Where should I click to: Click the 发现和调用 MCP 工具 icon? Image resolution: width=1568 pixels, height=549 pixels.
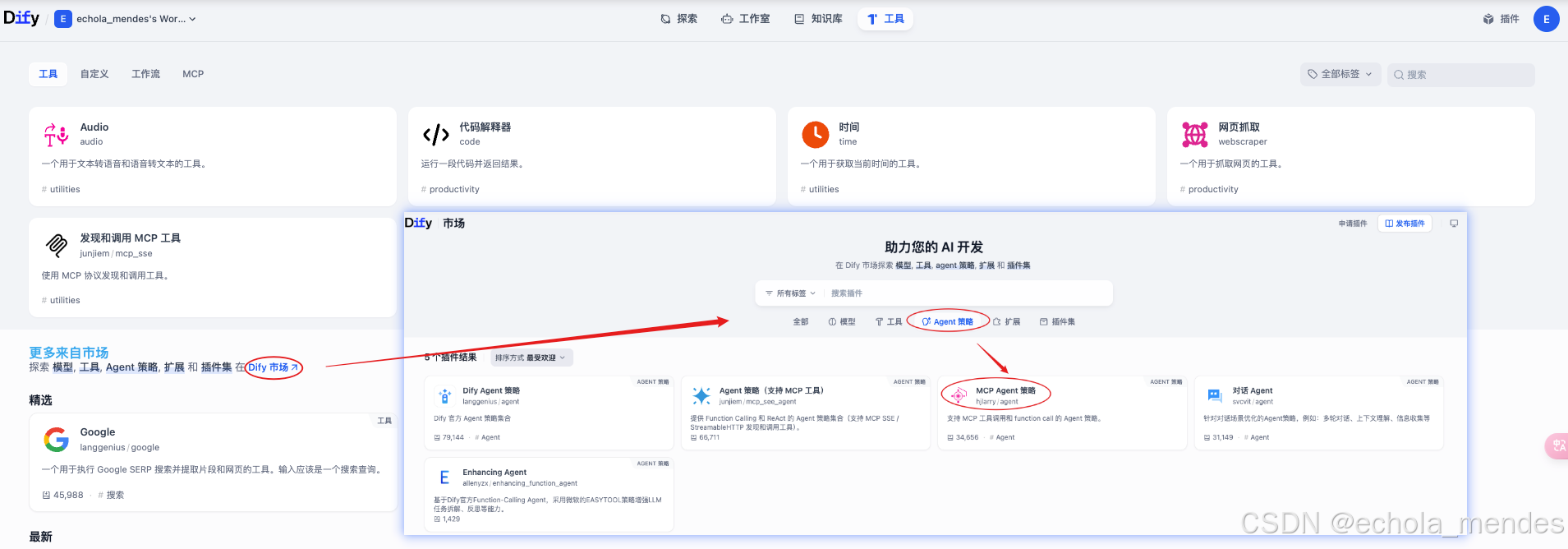pyautogui.click(x=56, y=246)
